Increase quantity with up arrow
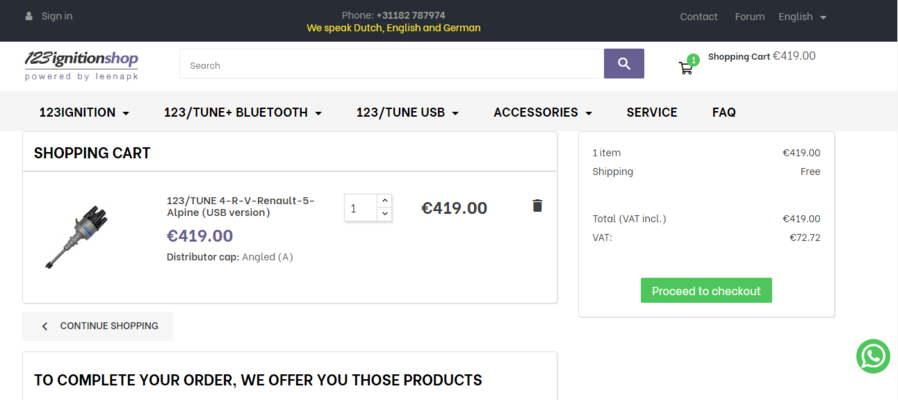The image size is (898, 400). 385,201
